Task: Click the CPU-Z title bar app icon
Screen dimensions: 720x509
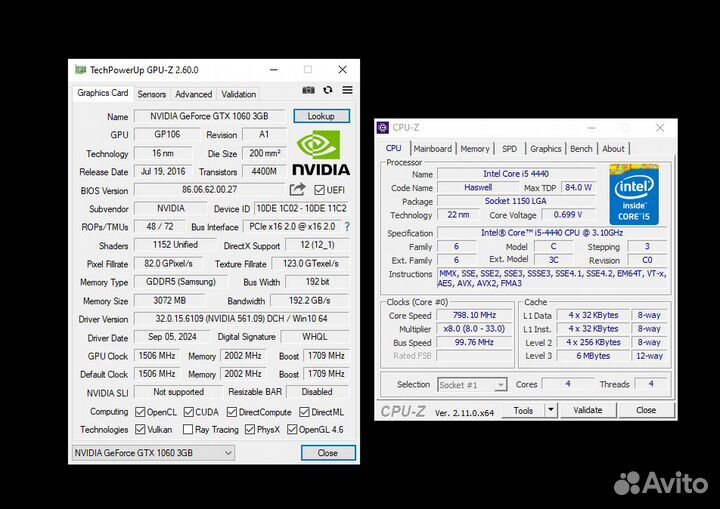Action: pyautogui.click(x=382, y=127)
